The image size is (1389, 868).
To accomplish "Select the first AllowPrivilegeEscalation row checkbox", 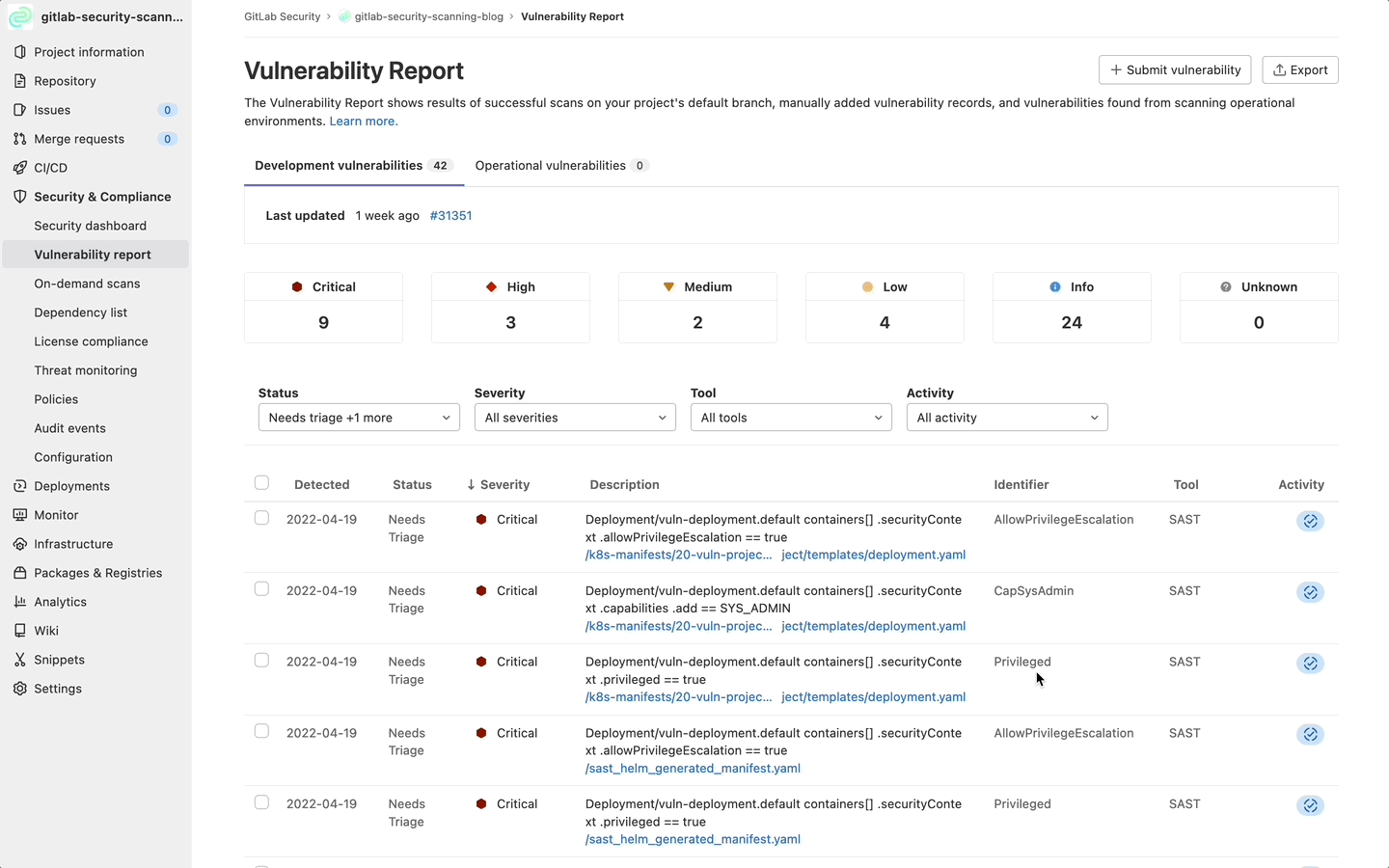I will 261,518.
